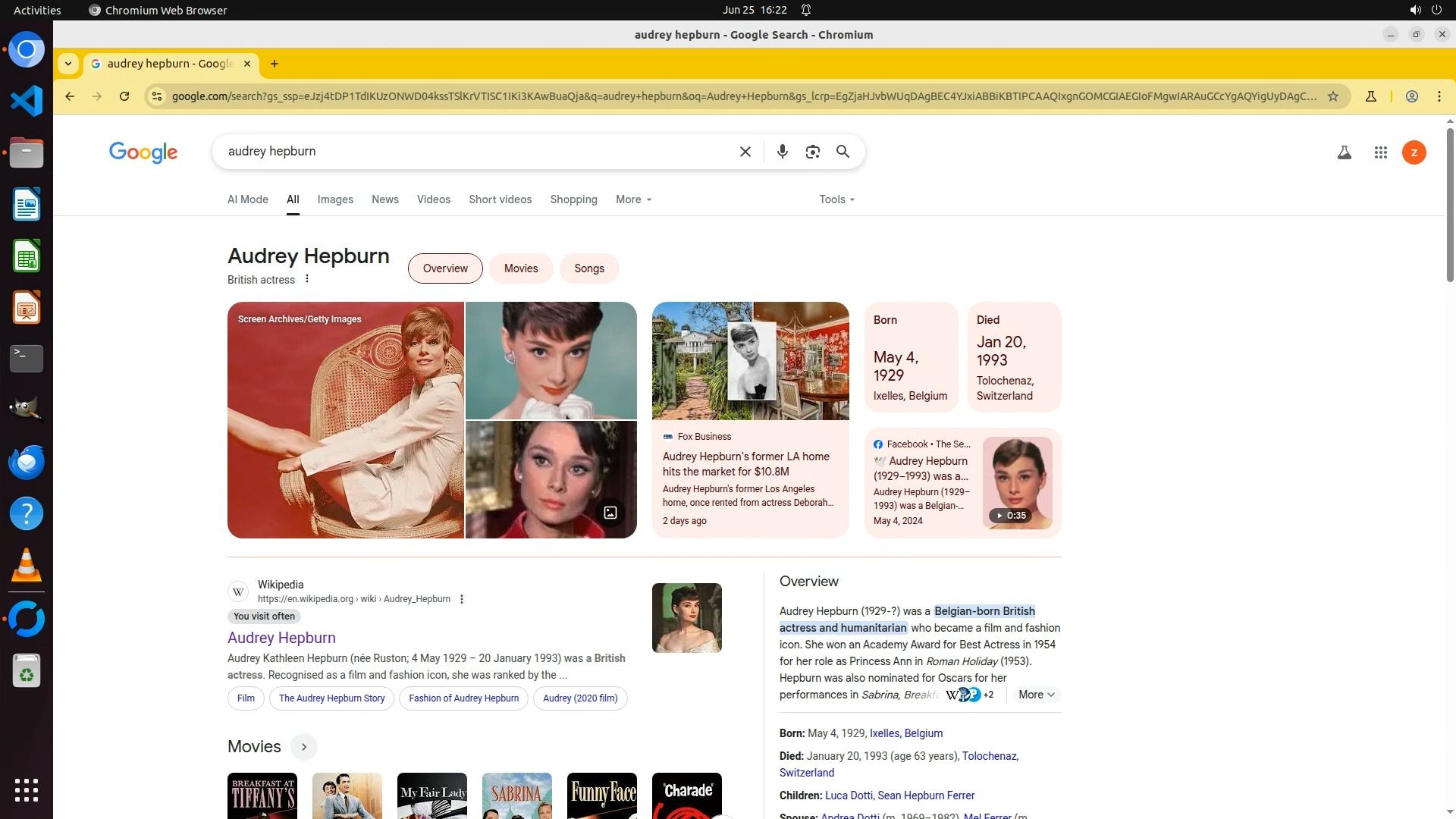The width and height of the screenshot is (1456, 819).
Task: Open the Tools dropdown
Action: 836,199
